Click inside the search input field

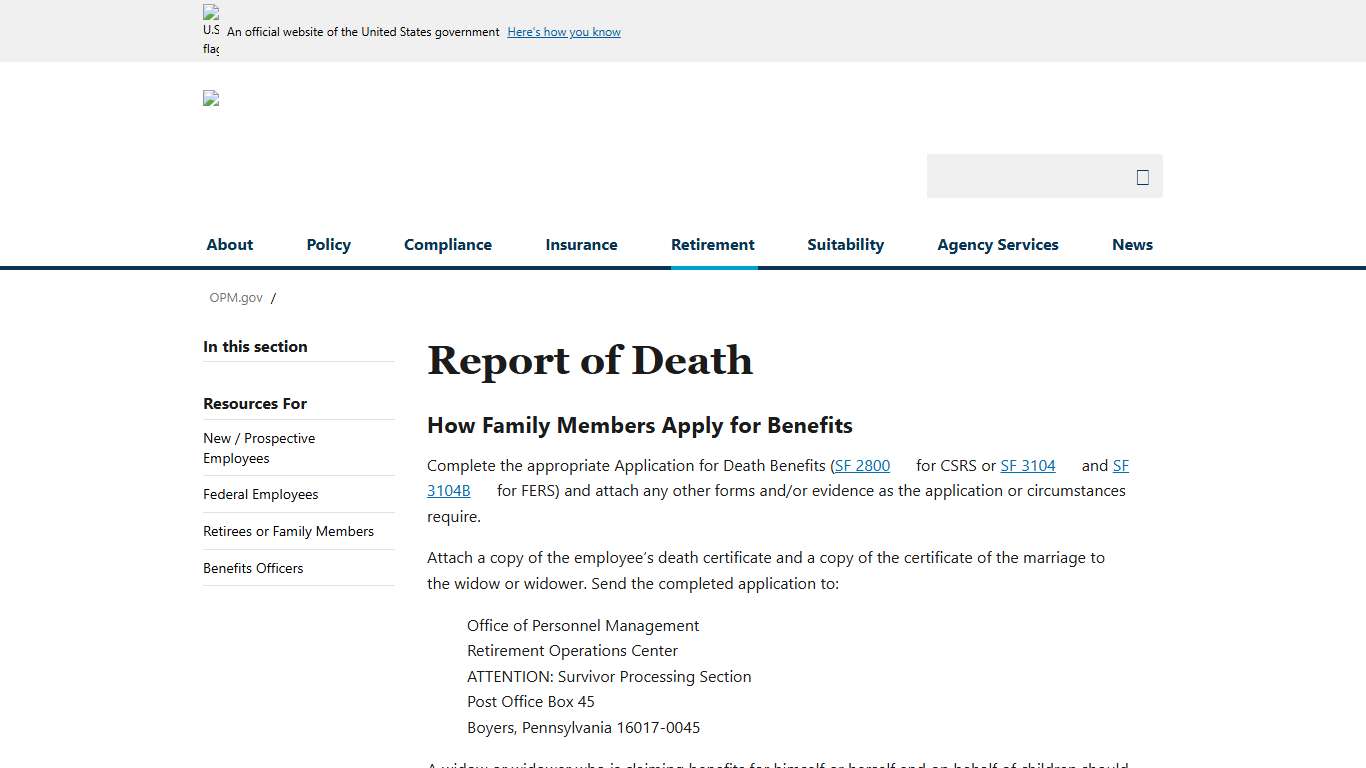(x=1030, y=176)
